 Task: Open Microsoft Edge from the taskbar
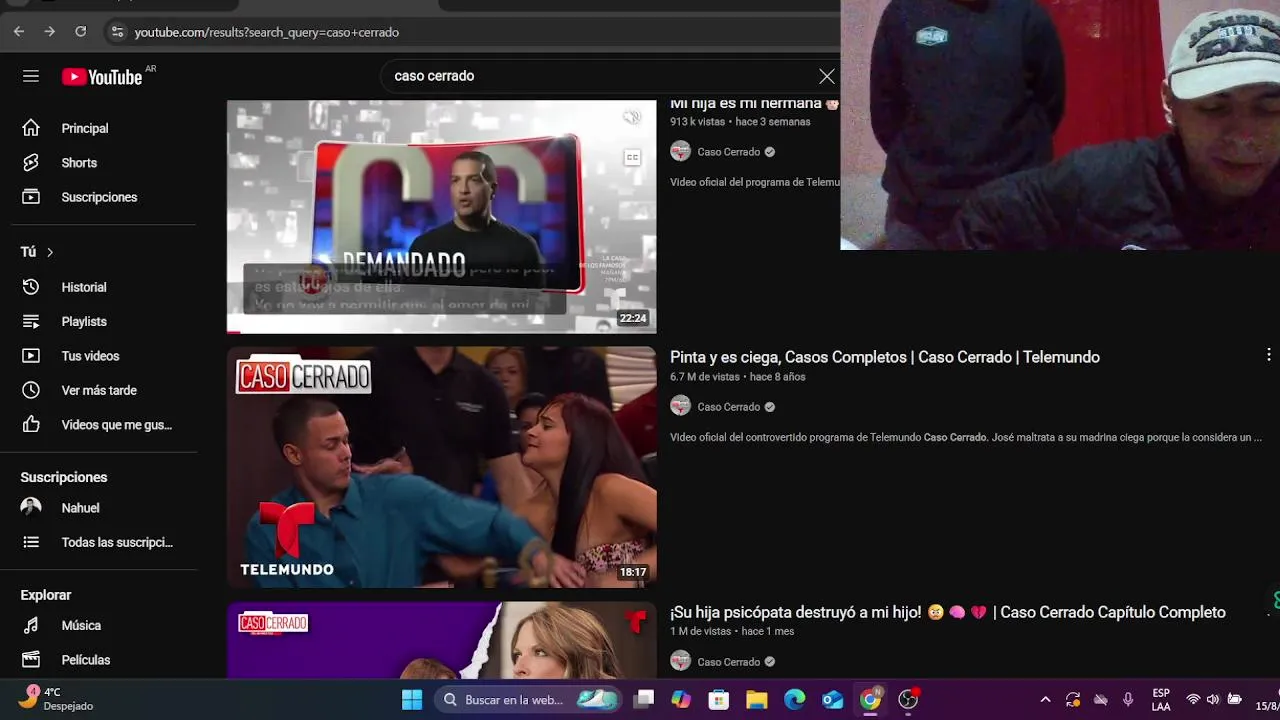(x=795, y=699)
